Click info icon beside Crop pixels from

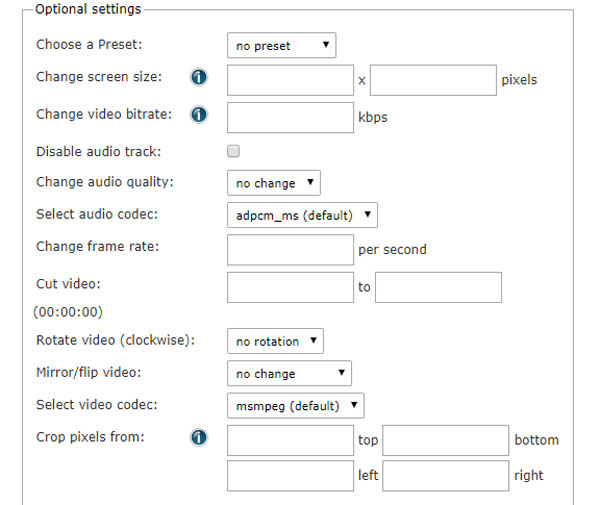click(198, 438)
